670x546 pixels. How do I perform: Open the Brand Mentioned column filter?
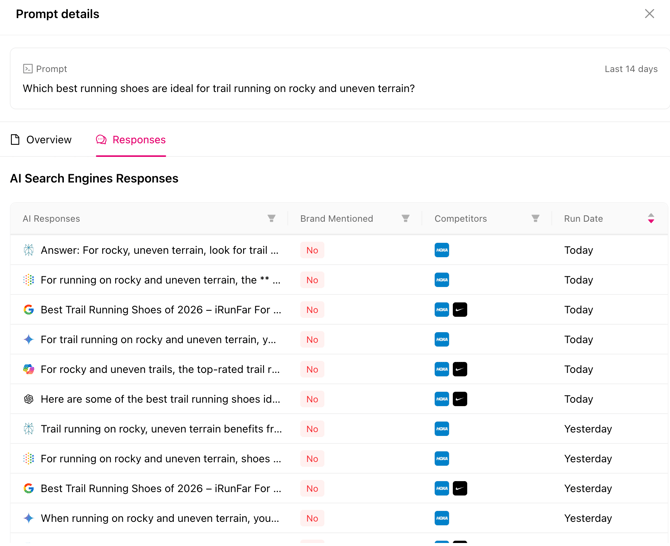click(x=405, y=219)
